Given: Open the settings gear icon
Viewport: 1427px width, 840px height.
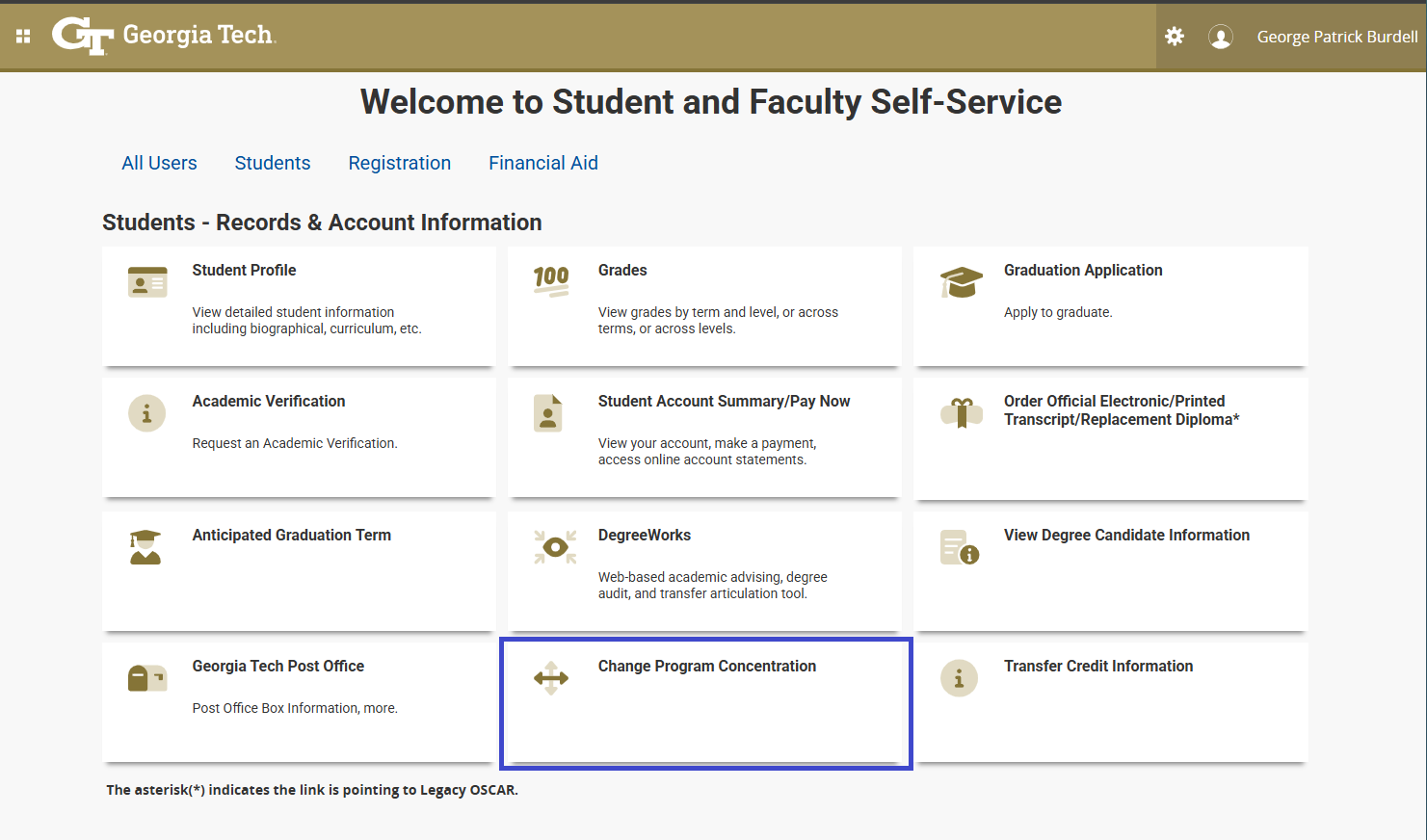Looking at the screenshot, I should [x=1175, y=37].
